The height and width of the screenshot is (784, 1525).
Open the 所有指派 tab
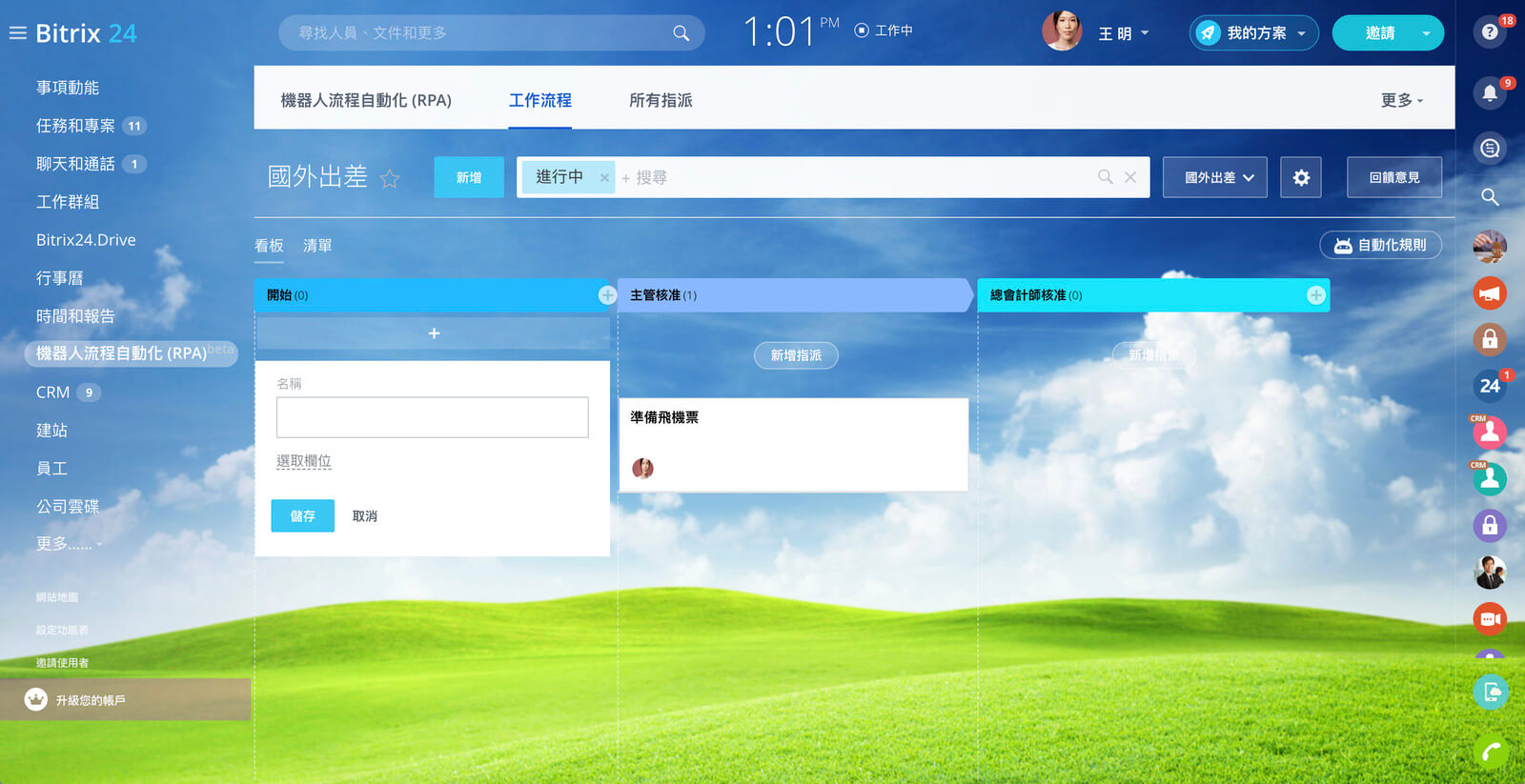(661, 100)
